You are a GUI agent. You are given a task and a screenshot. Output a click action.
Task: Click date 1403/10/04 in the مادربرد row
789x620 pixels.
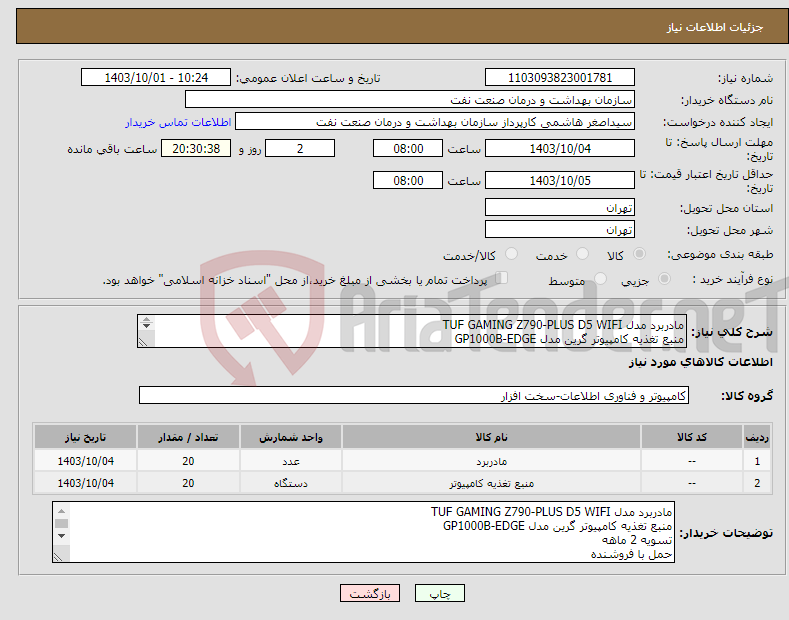point(86,461)
